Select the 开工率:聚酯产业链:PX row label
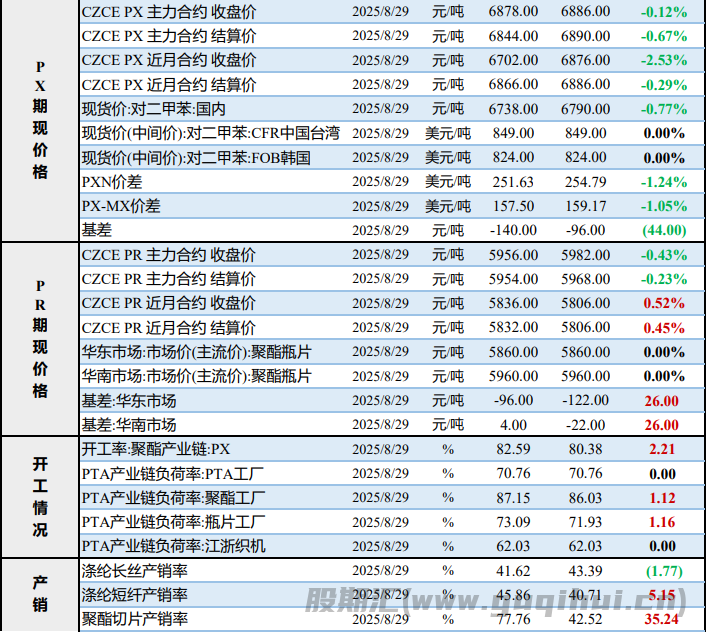The image size is (706, 632). pos(156,449)
